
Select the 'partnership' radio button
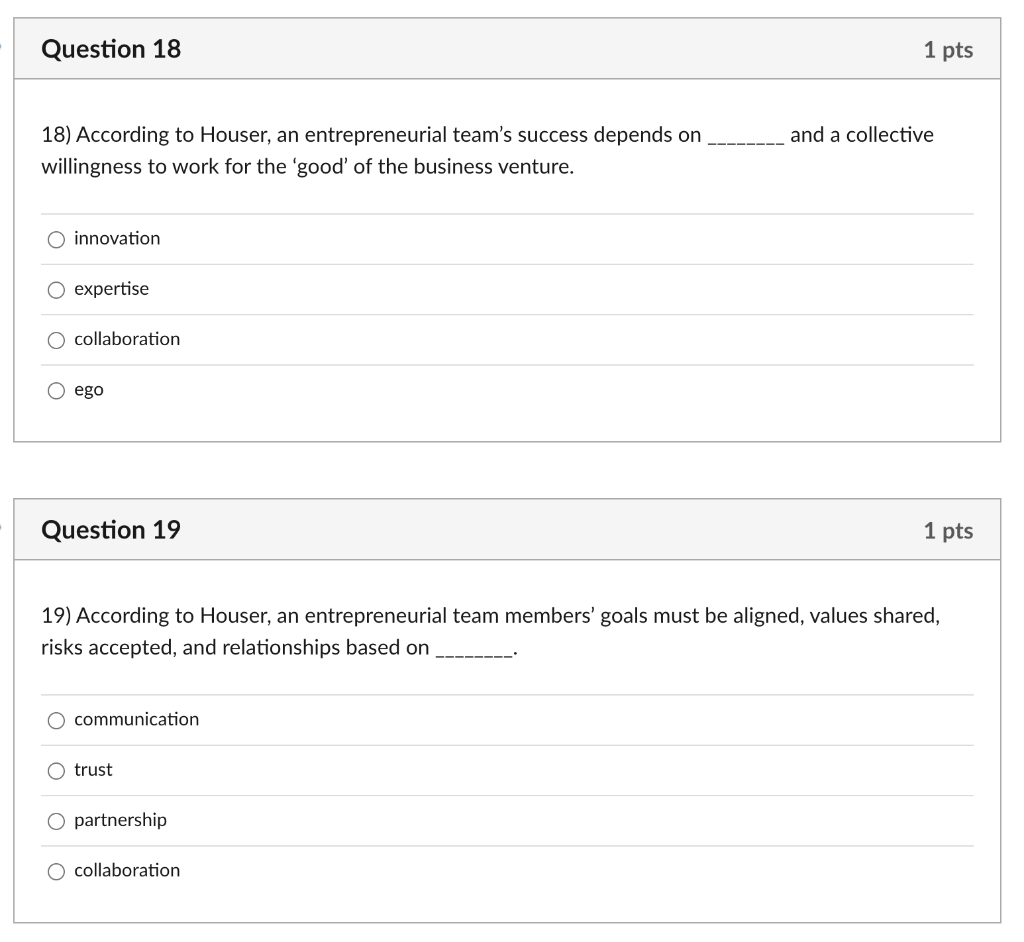56,820
